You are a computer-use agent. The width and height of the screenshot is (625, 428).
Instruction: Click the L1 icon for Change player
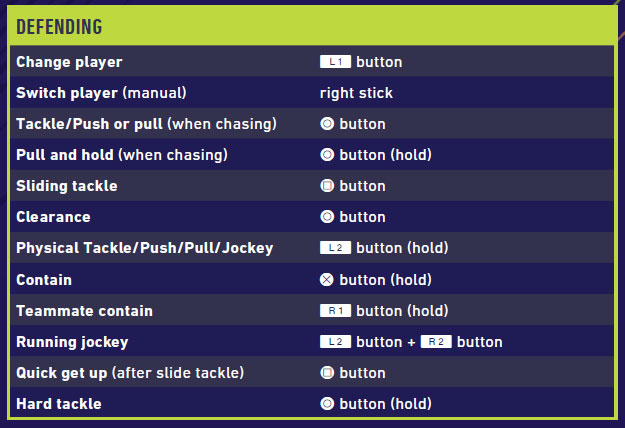pyautogui.click(x=335, y=62)
